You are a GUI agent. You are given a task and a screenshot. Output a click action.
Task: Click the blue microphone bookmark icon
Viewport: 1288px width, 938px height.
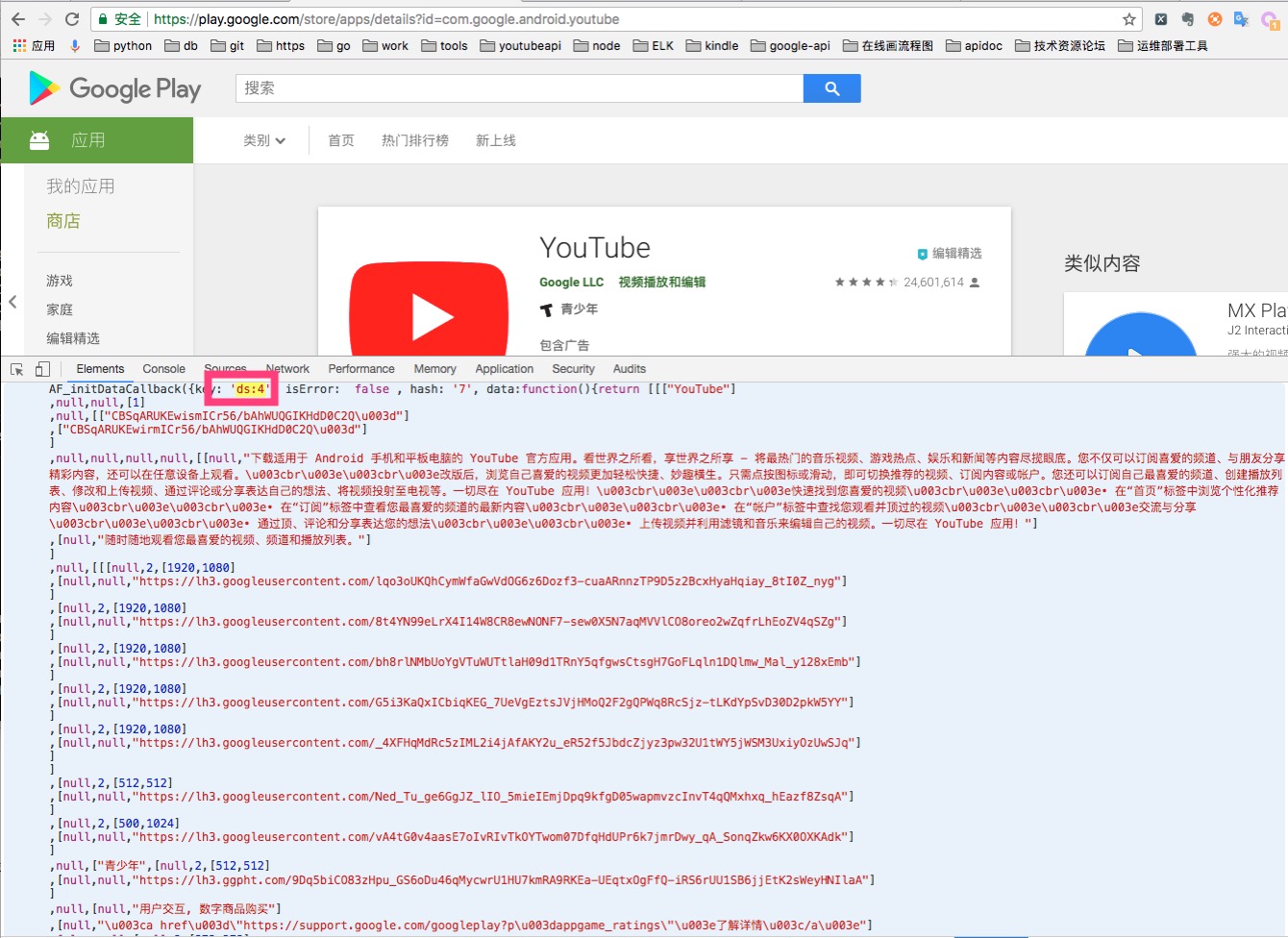click(75, 45)
